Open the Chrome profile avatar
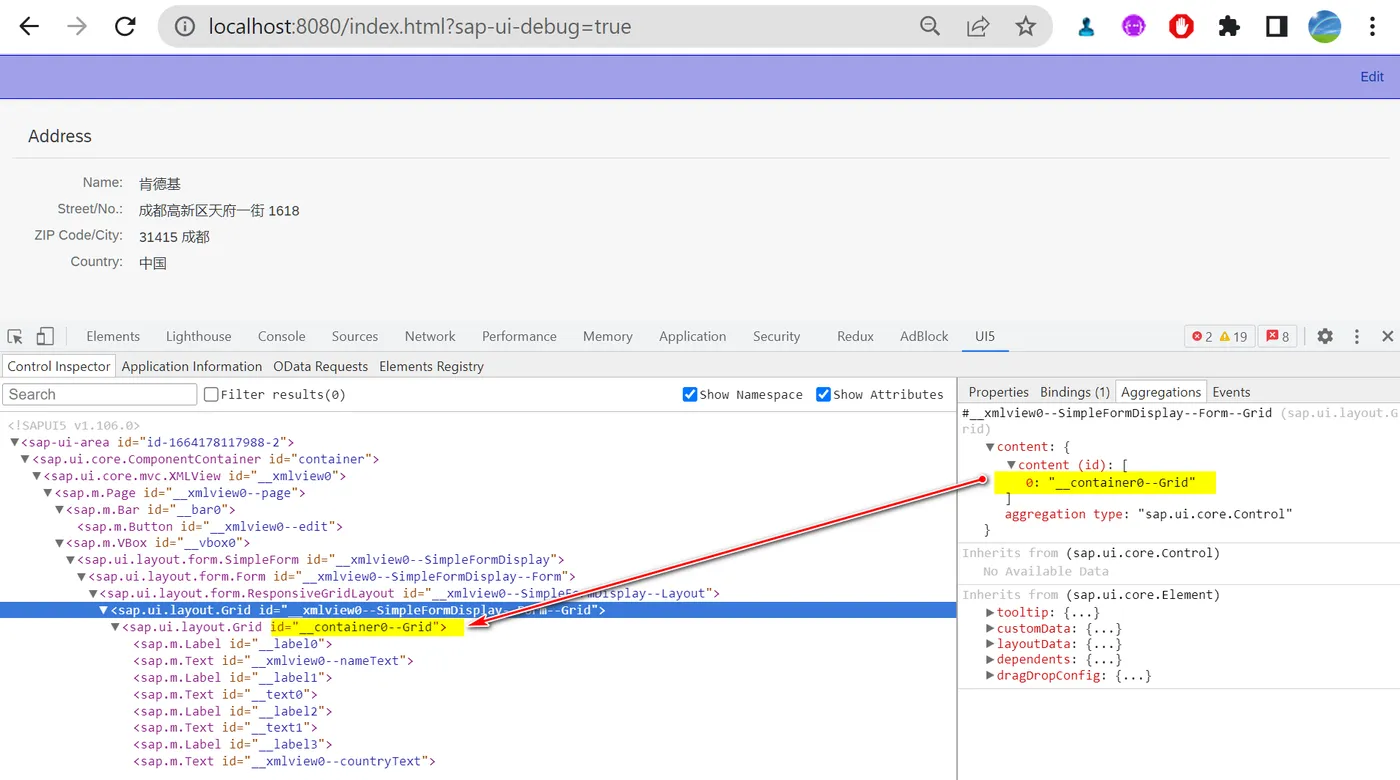This screenshot has width=1400, height=780. pyautogui.click(x=1325, y=27)
